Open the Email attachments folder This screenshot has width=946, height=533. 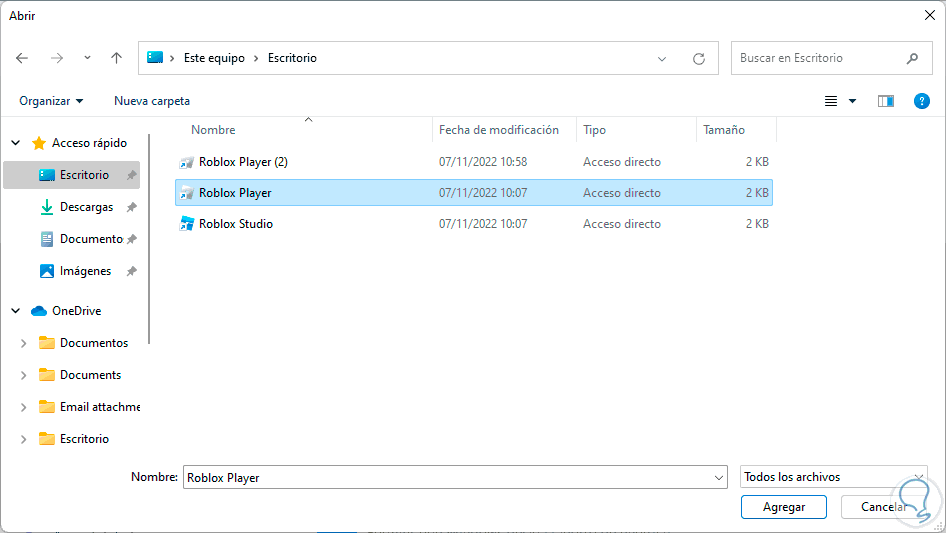(100, 407)
